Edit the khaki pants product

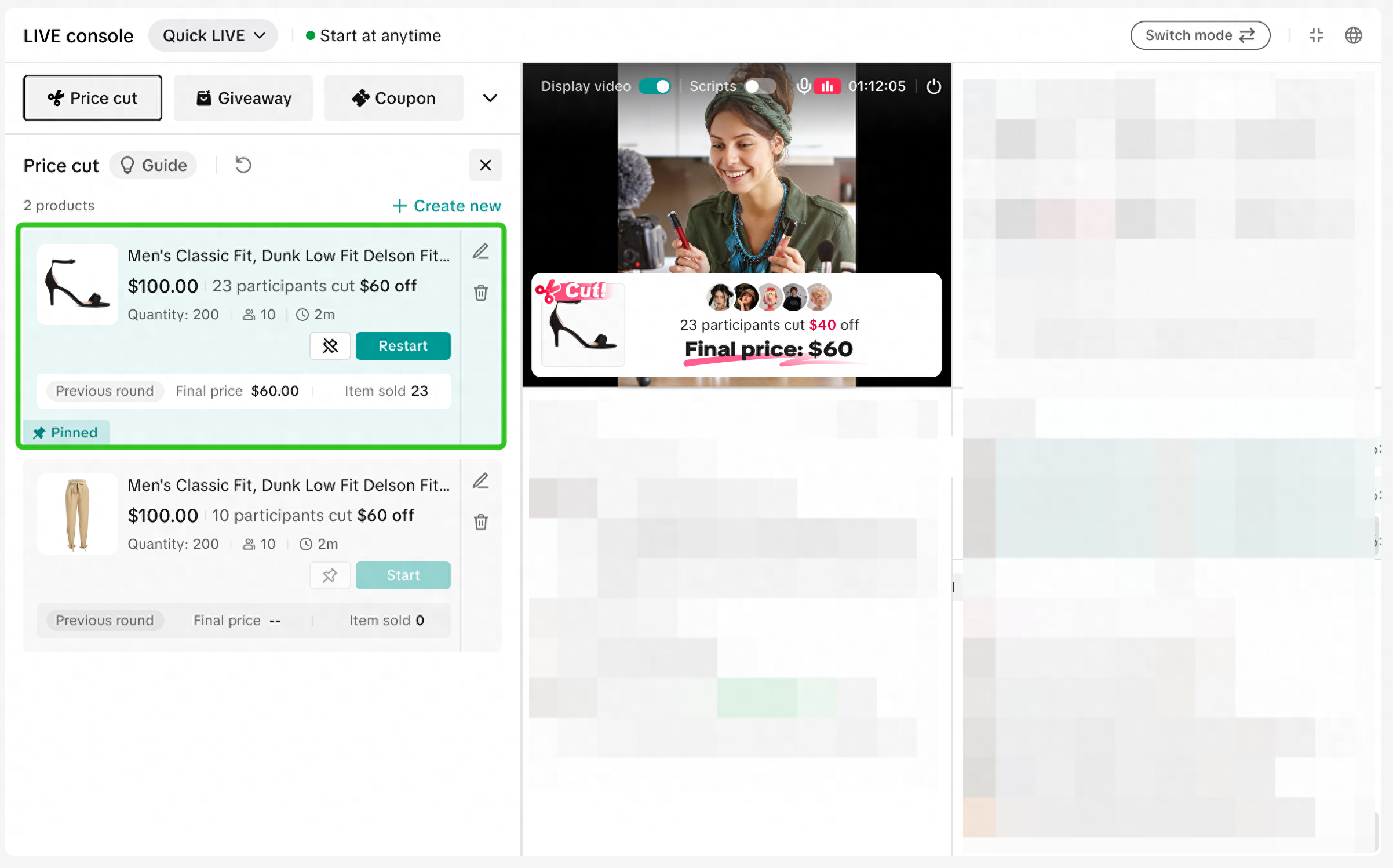tap(480, 480)
